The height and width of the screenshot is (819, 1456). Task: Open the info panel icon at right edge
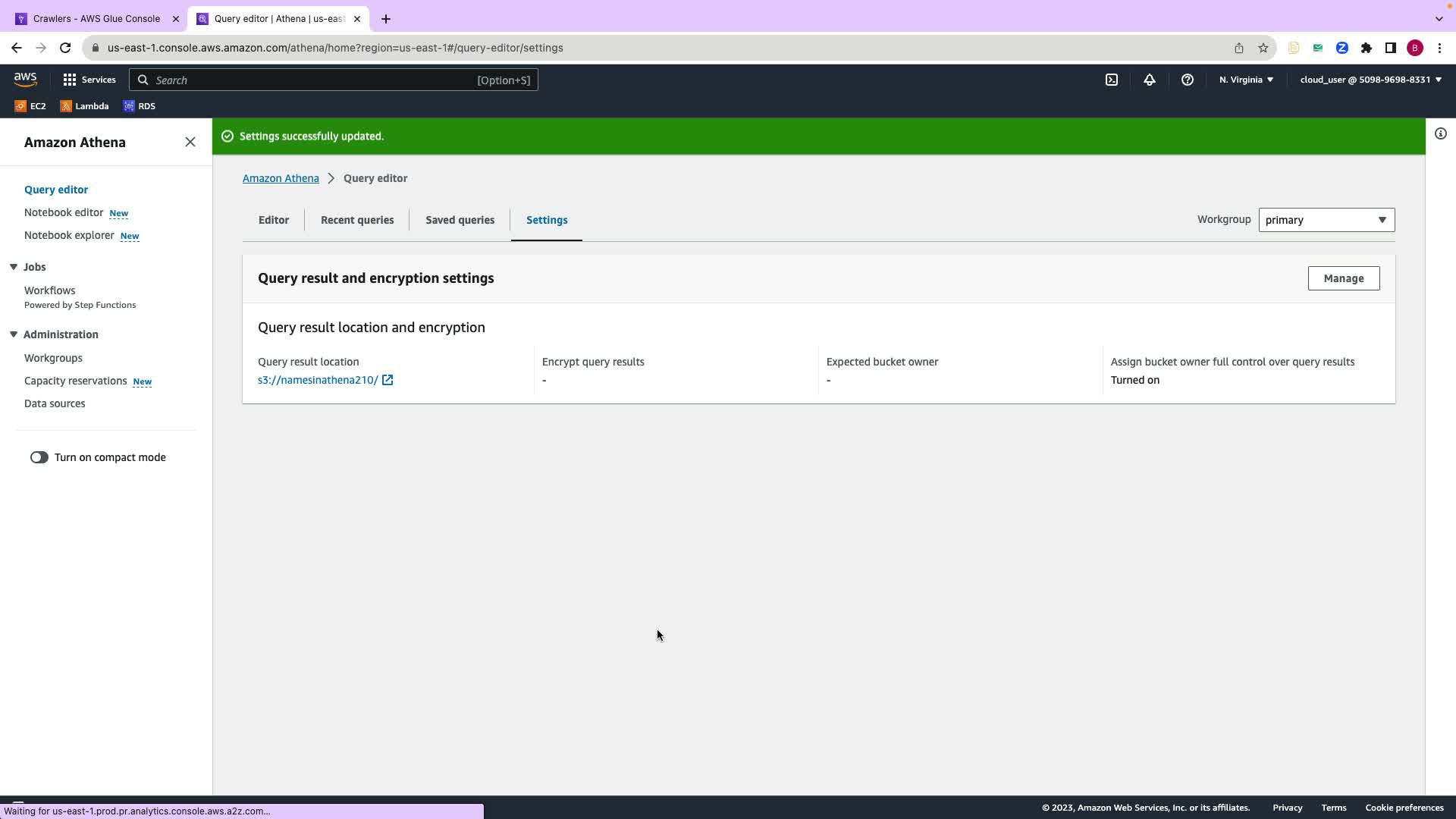1440,134
